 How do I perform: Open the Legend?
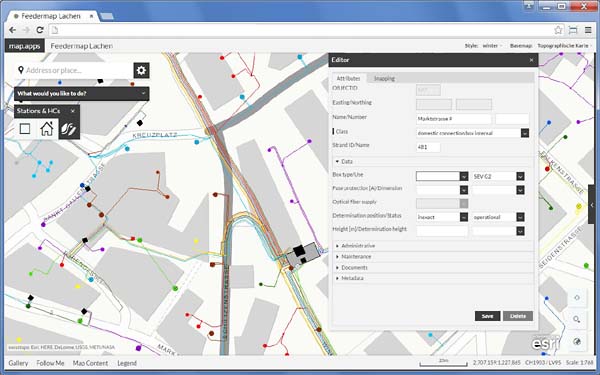pyautogui.click(x=127, y=363)
